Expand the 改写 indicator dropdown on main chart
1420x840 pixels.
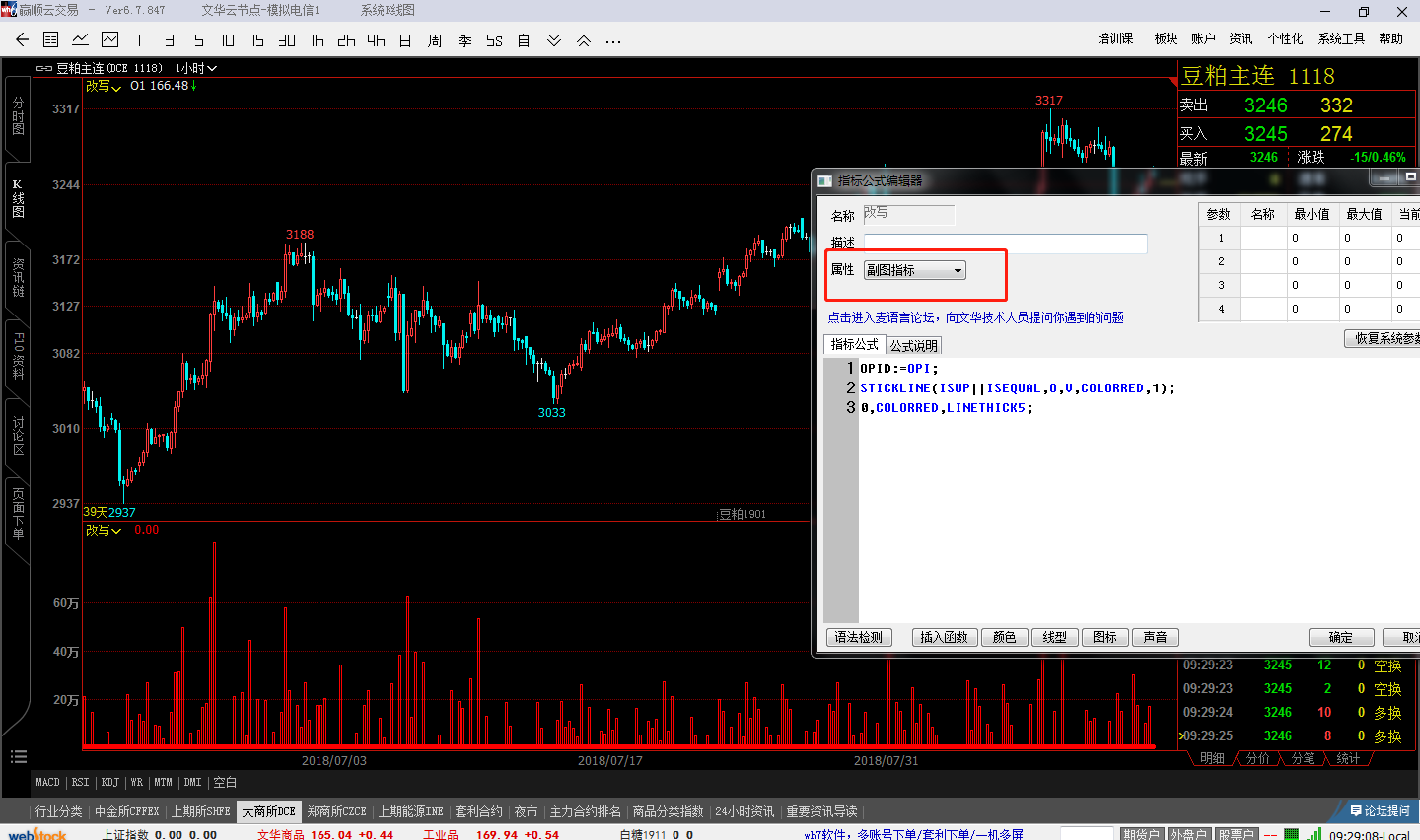point(104,87)
